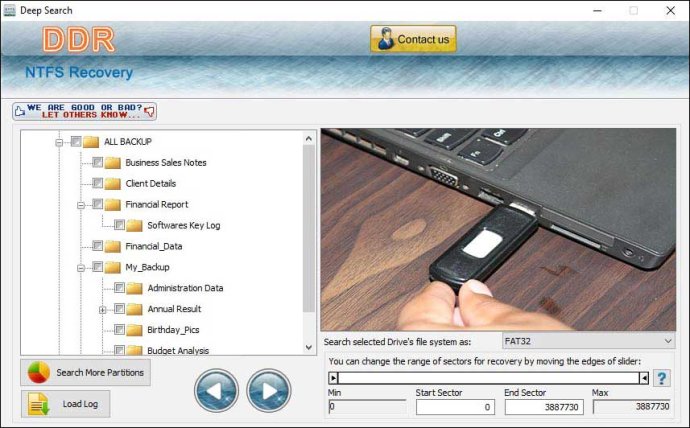
Task: Click the End Sector input field
Action: [x=544, y=407]
